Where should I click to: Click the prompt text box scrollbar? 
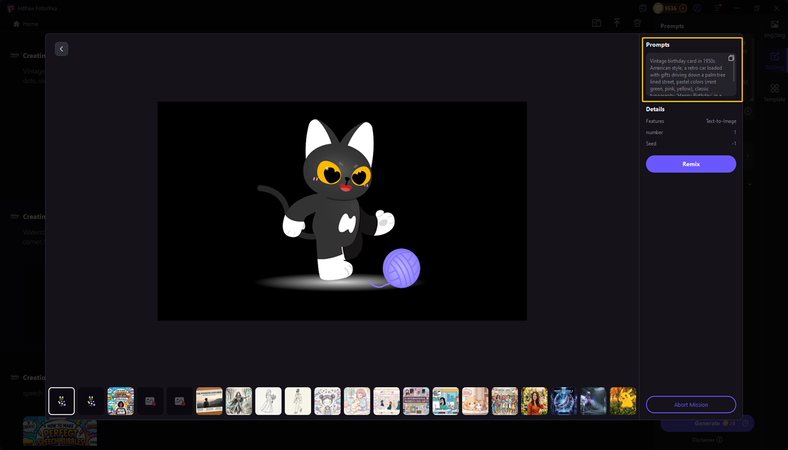(x=734, y=70)
